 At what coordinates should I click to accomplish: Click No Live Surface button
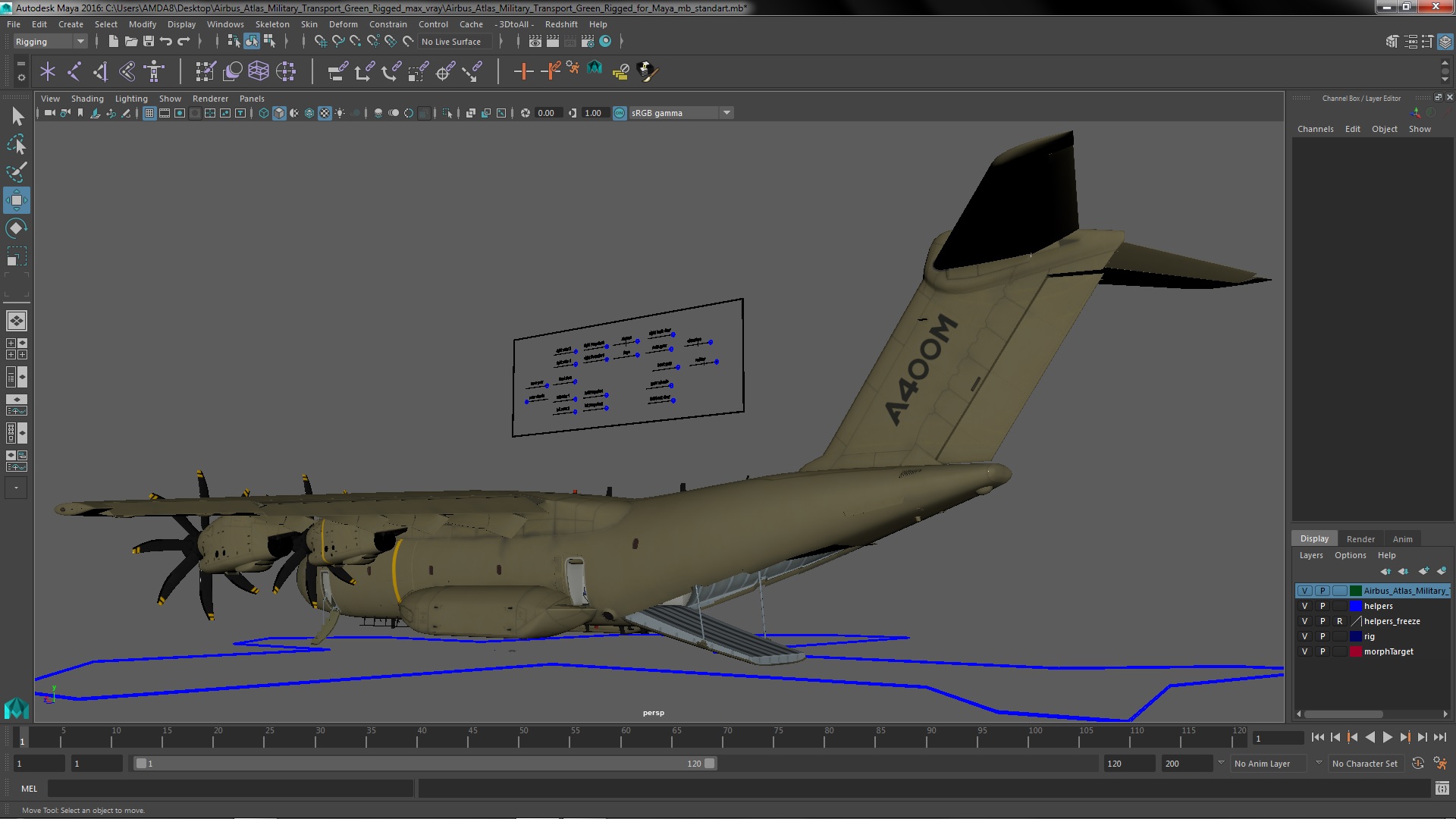pos(451,42)
